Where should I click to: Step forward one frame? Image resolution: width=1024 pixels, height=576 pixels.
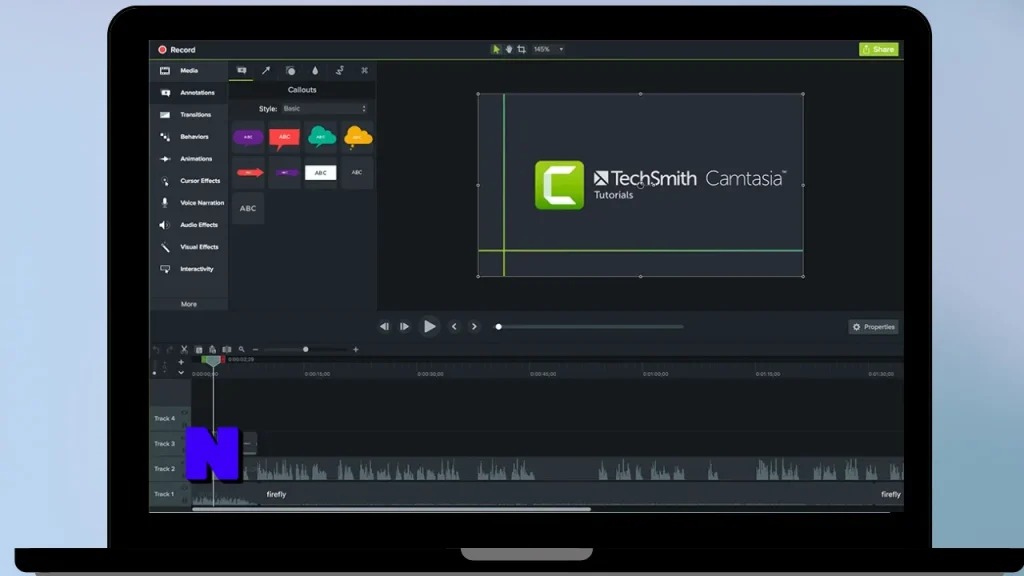coord(404,327)
